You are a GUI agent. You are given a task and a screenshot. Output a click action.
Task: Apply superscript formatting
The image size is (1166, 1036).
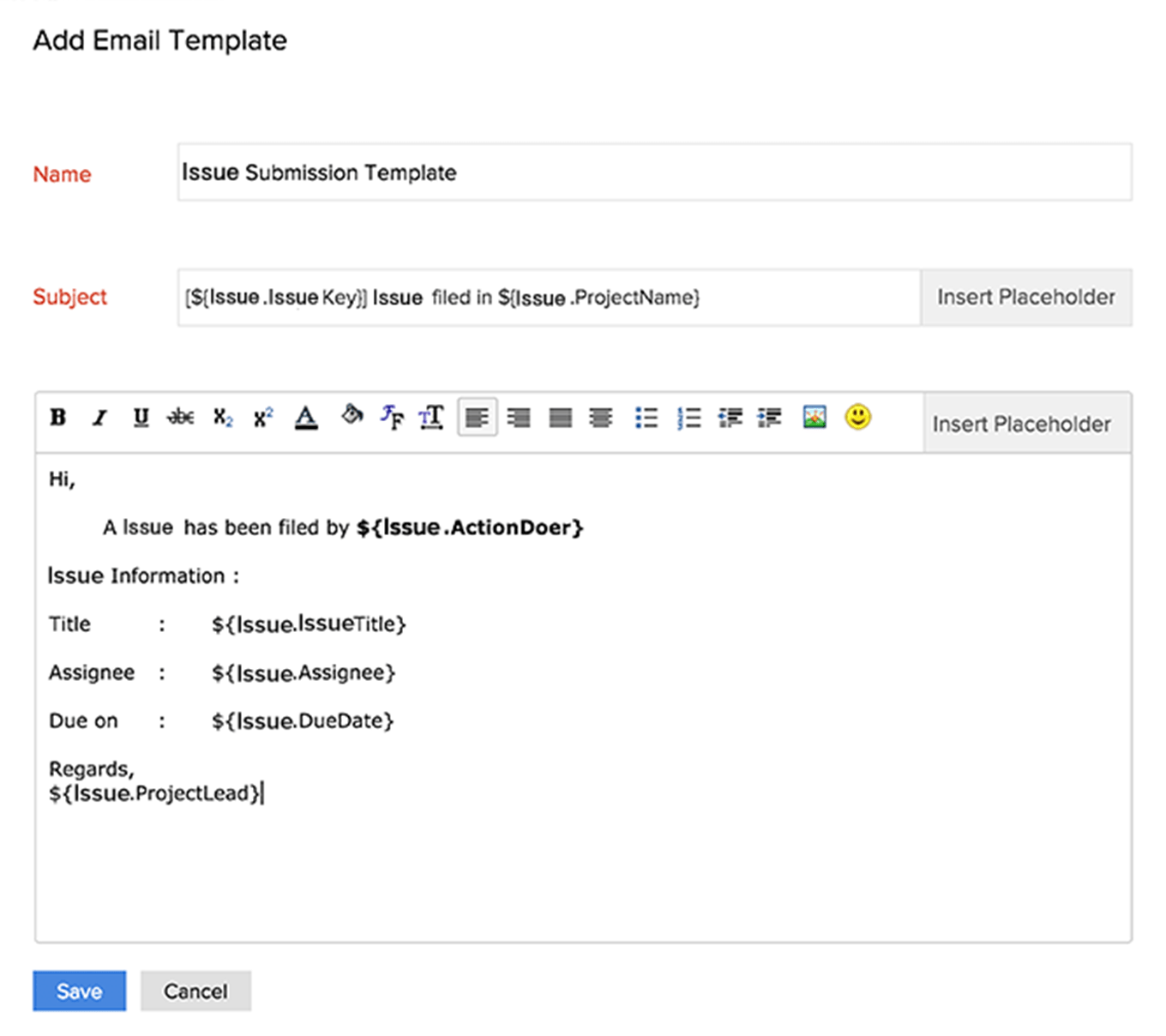(262, 418)
